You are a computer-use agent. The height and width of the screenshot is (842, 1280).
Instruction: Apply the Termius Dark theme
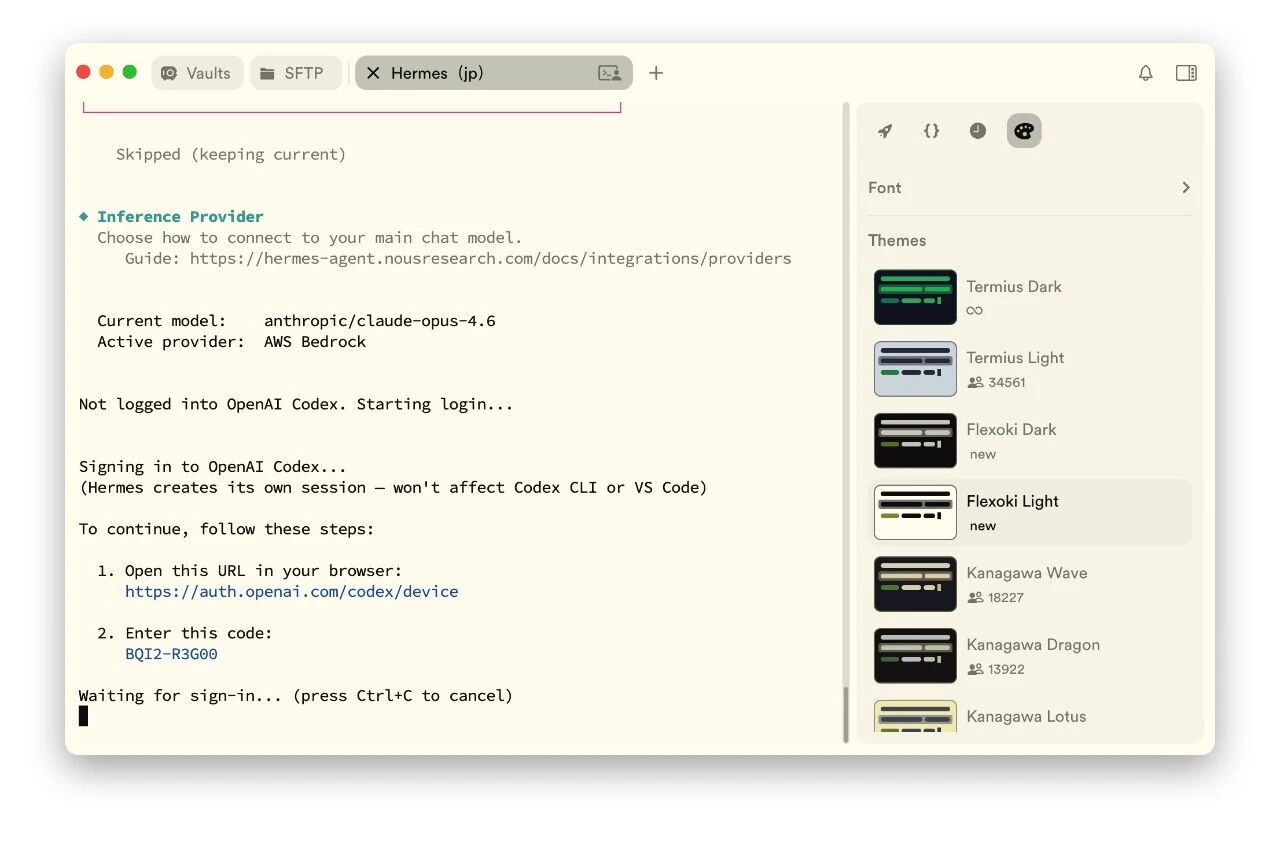[x=1030, y=297]
